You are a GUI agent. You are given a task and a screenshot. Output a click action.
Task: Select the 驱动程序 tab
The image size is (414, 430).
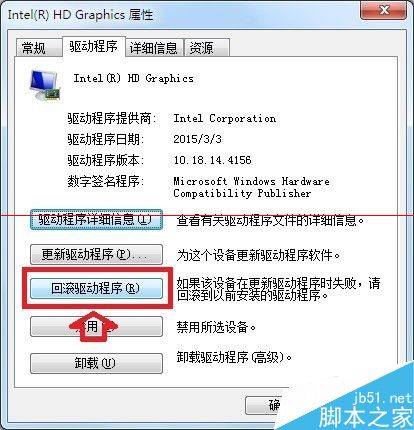click(94, 46)
